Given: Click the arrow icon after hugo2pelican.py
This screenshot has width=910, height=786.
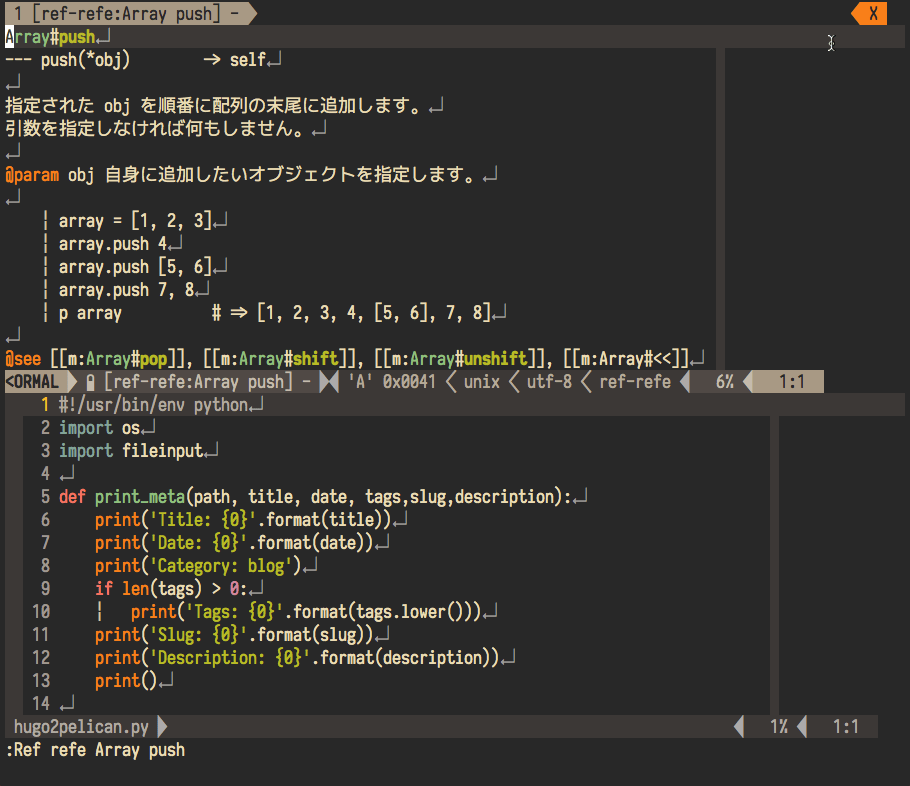Looking at the screenshot, I should [x=163, y=727].
